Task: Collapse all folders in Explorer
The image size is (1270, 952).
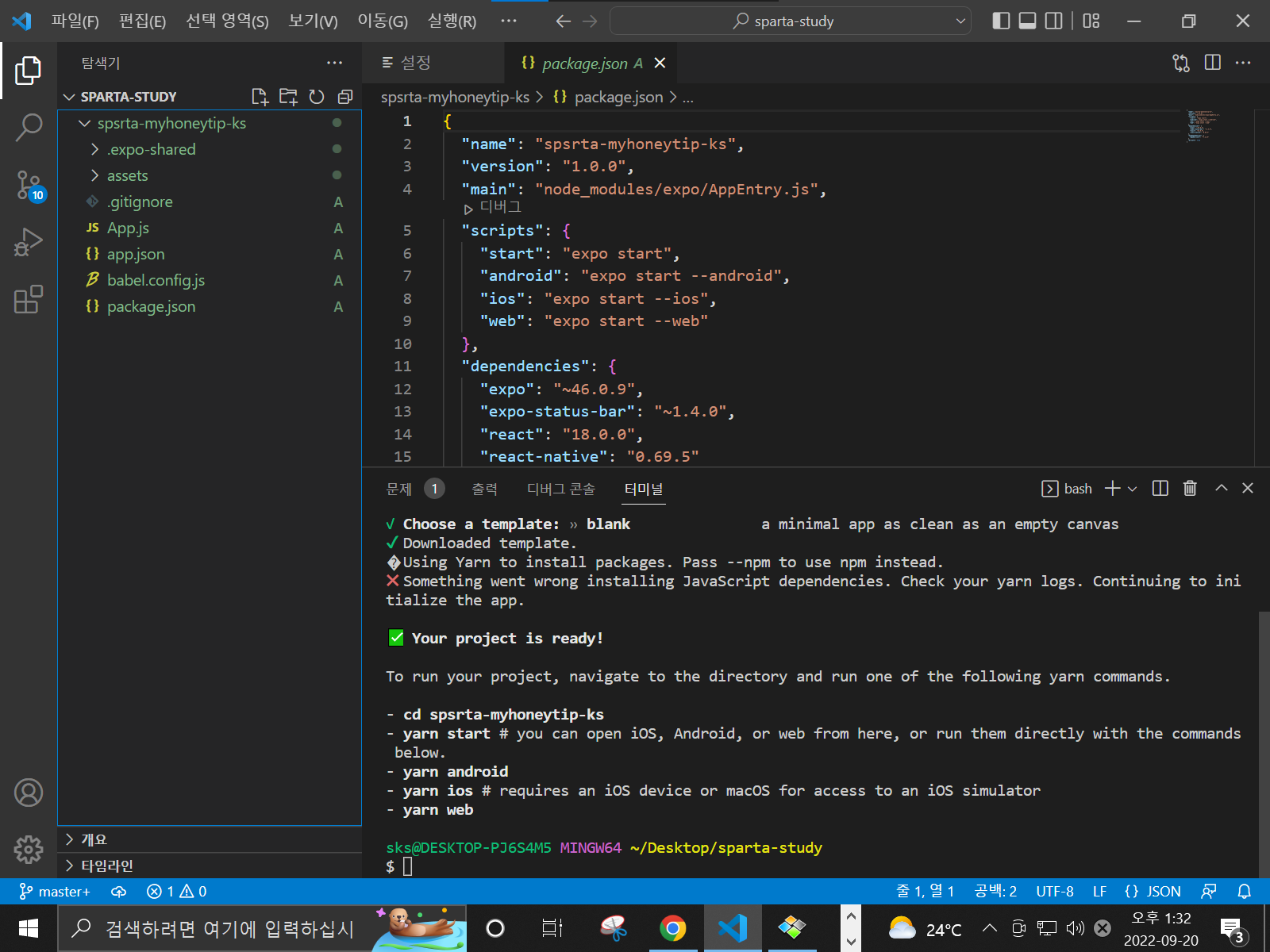Action: [x=344, y=97]
